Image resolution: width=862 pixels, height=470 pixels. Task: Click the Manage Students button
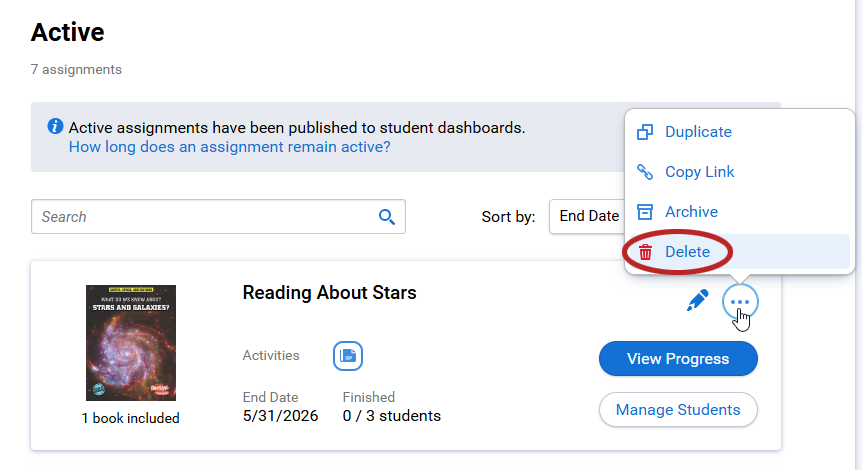click(x=678, y=410)
